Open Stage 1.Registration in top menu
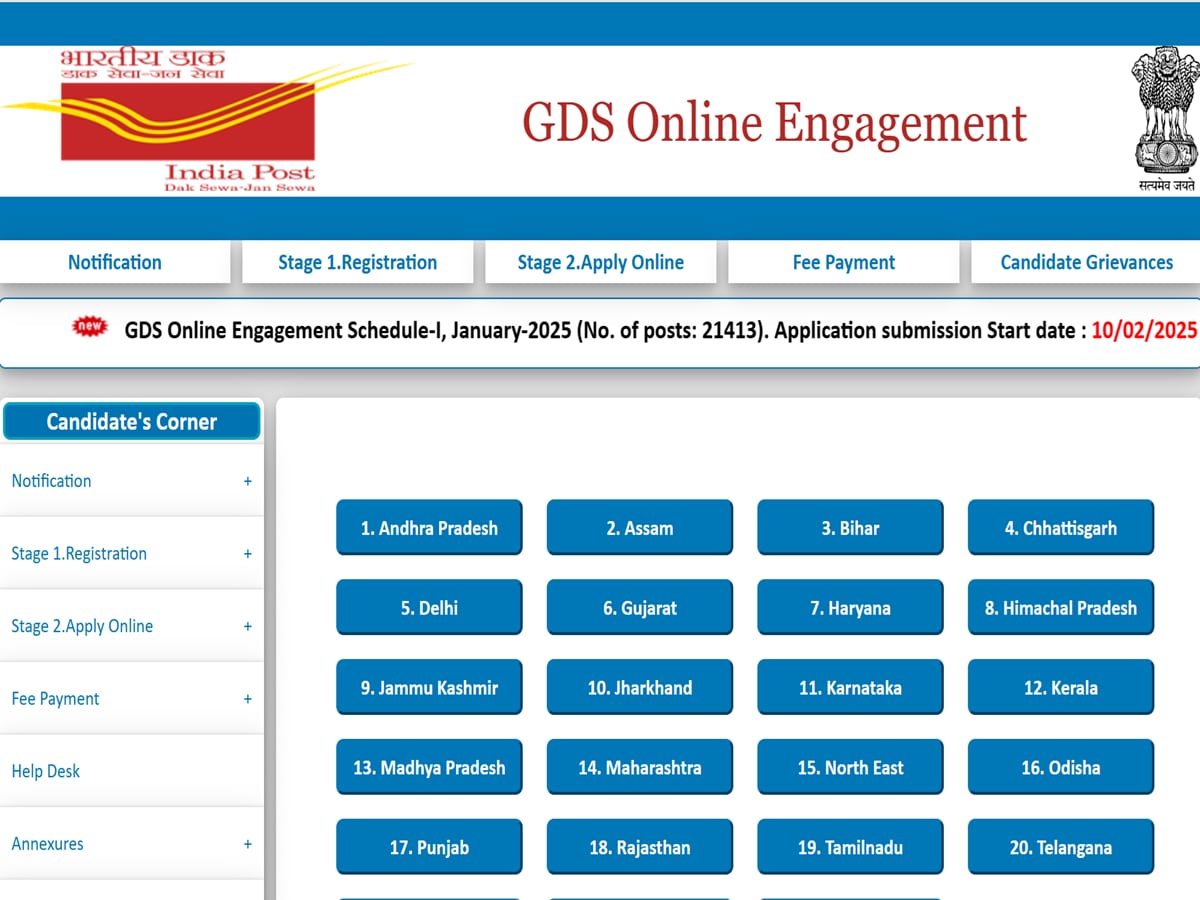The height and width of the screenshot is (900, 1200). [358, 262]
